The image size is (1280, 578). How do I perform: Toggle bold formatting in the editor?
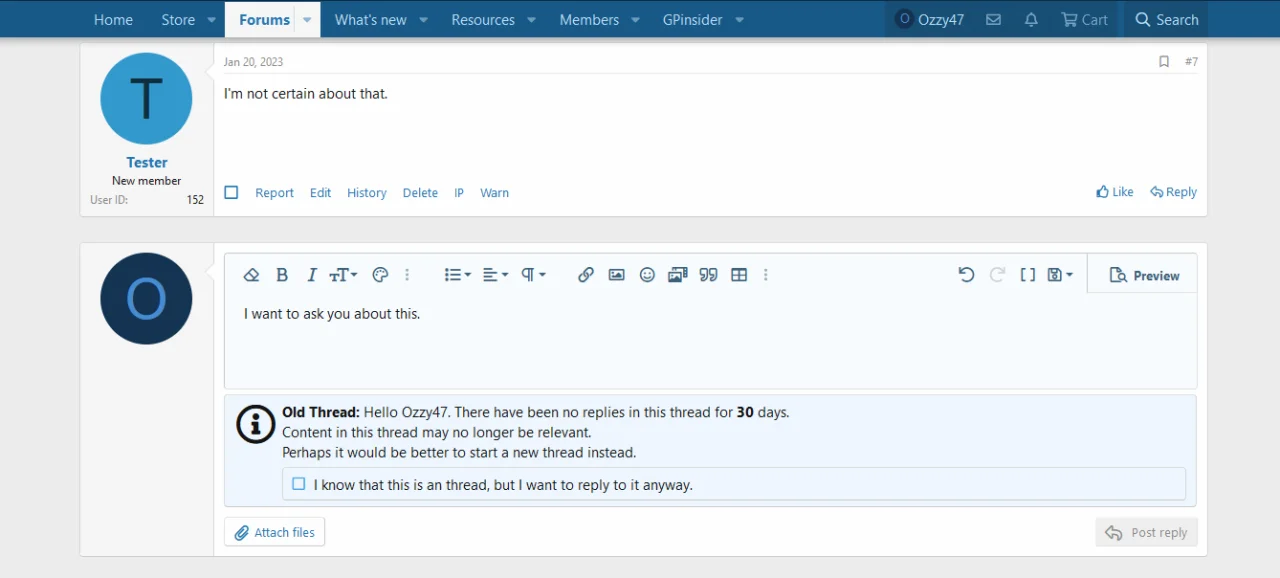[x=282, y=275]
